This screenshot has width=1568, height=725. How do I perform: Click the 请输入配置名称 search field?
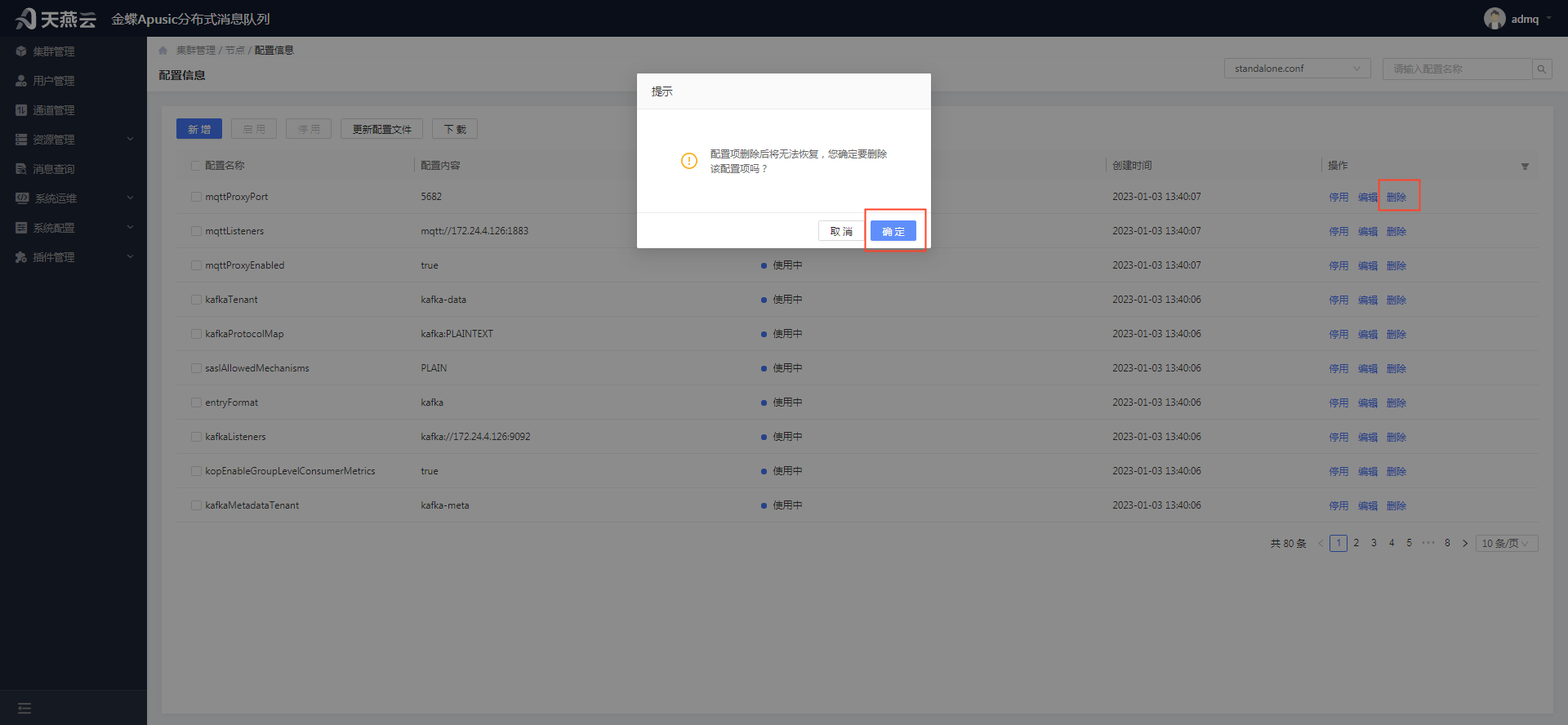[1457, 69]
